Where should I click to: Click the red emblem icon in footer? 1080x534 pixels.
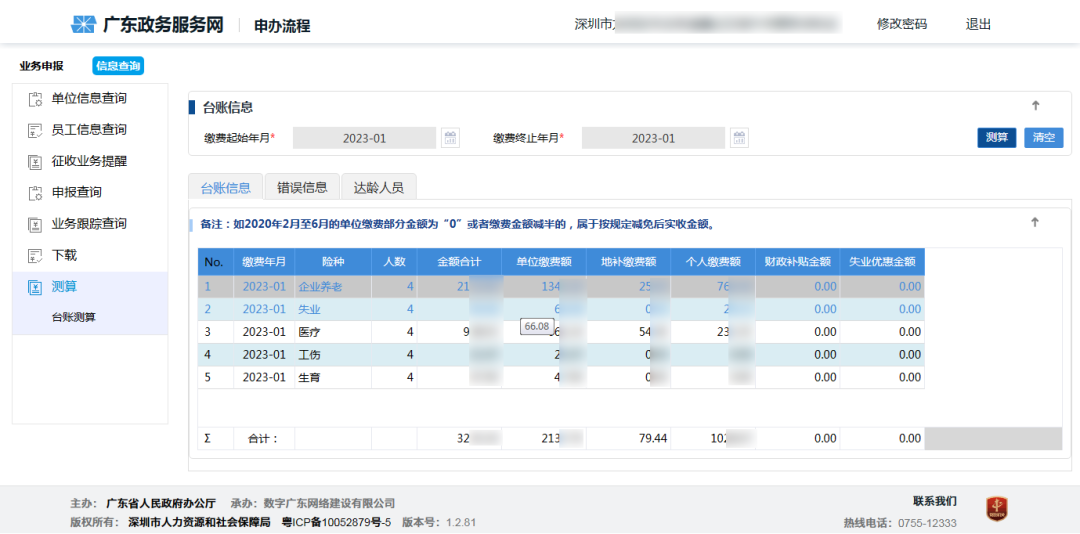point(996,509)
